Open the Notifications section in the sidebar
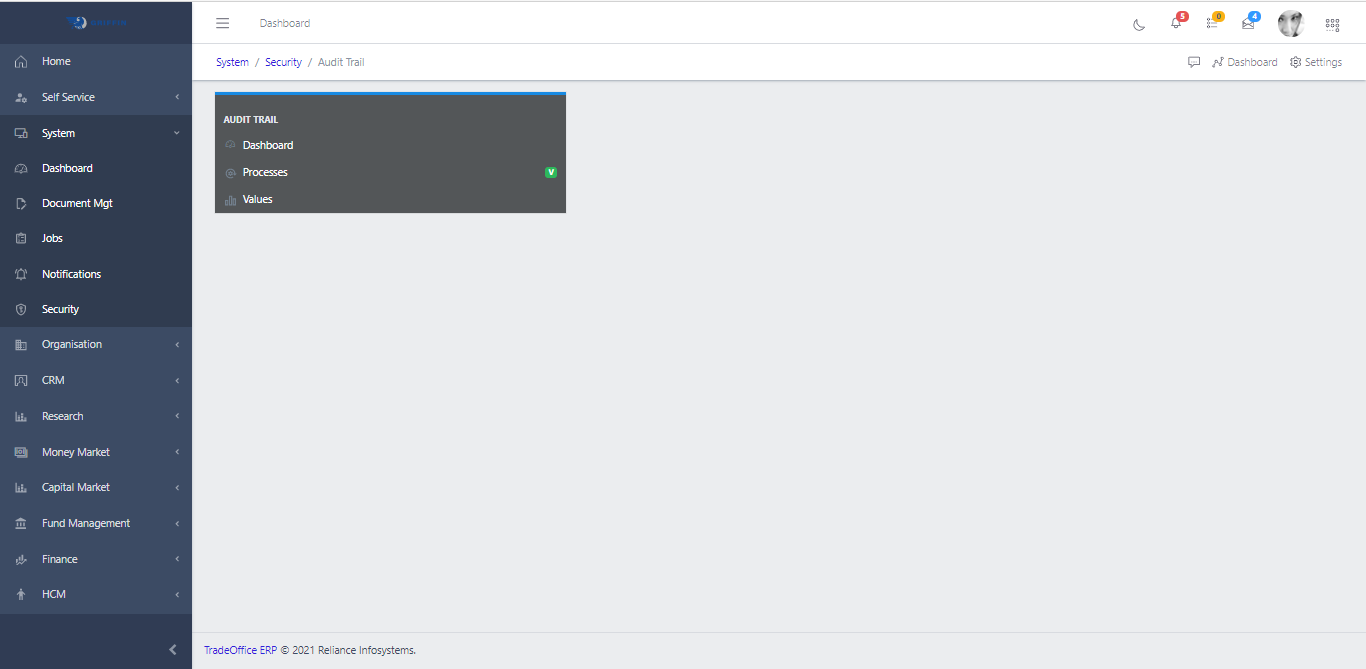The height and width of the screenshot is (669, 1366). (x=71, y=273)
